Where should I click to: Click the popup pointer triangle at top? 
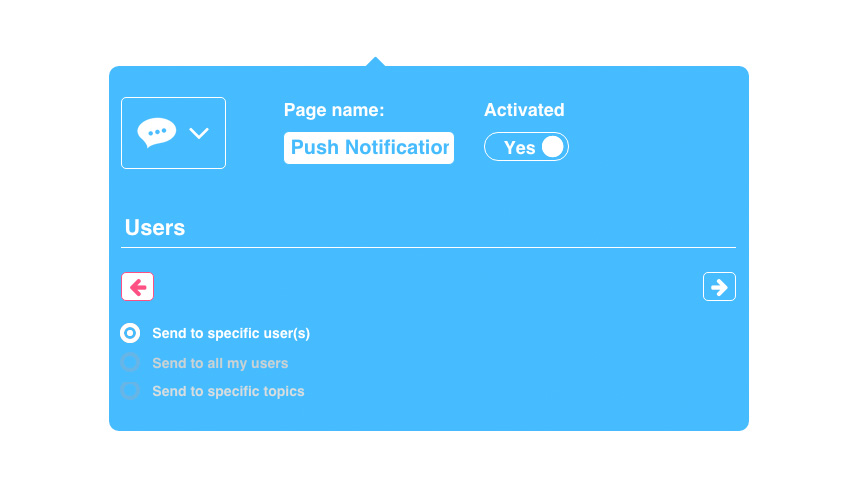(375, 62)
